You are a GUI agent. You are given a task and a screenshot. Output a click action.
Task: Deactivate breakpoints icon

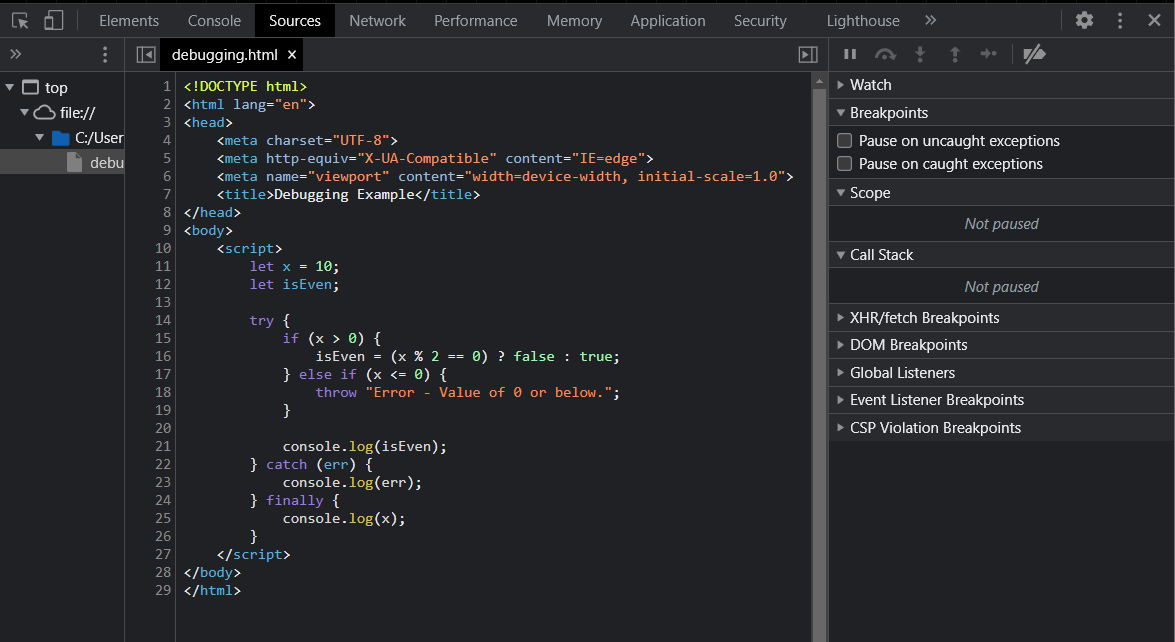(x=1034, y=54)
